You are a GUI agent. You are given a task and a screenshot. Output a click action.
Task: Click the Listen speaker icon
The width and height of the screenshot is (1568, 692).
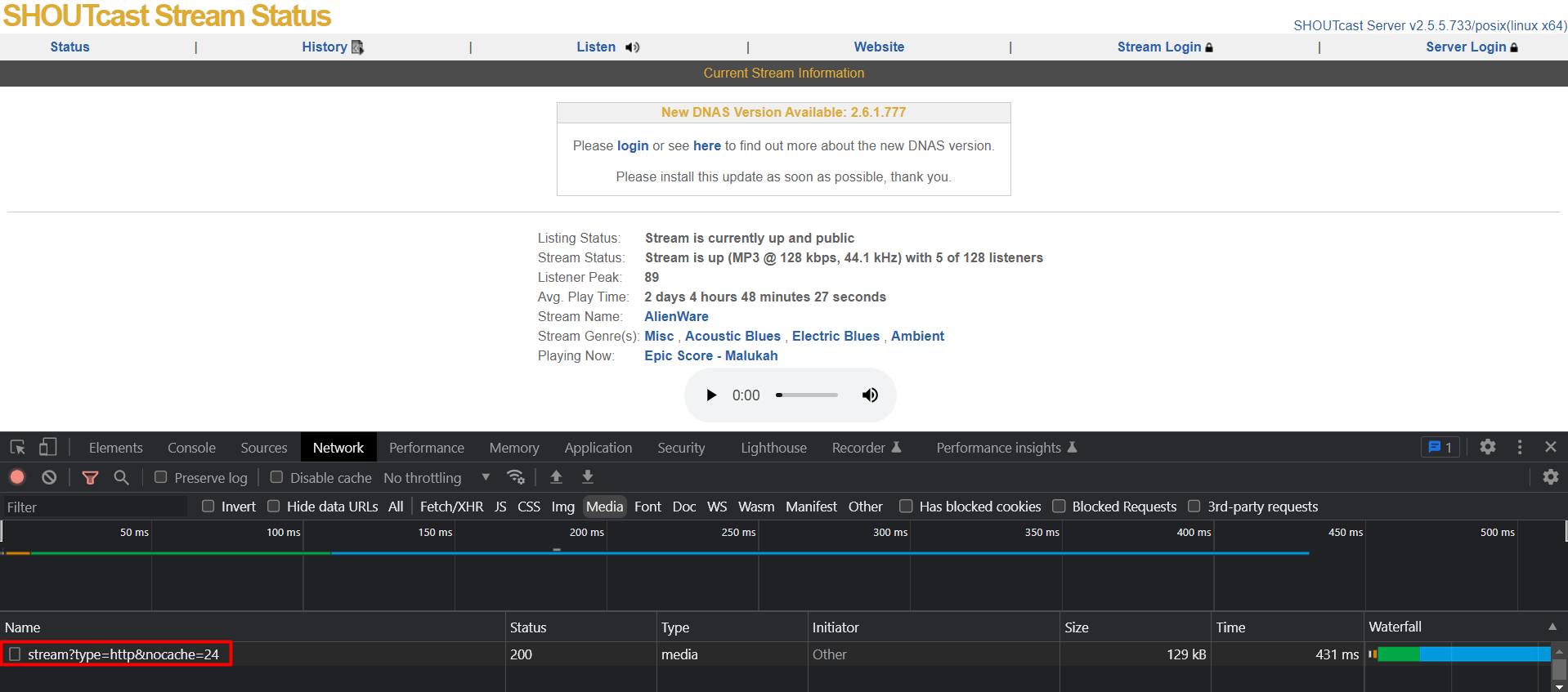(x=632, y=47)
